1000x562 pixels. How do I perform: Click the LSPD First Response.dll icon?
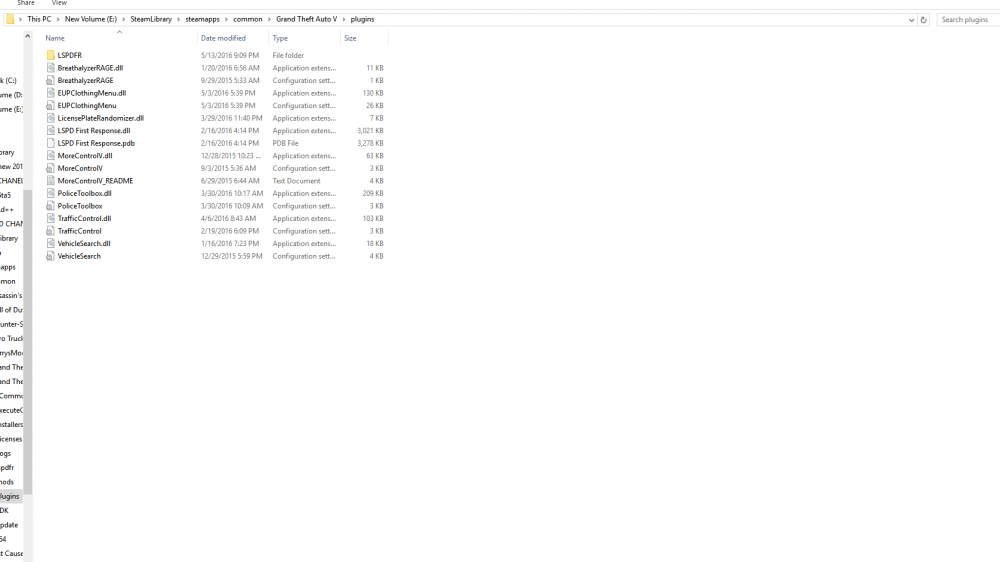[50, 131]
